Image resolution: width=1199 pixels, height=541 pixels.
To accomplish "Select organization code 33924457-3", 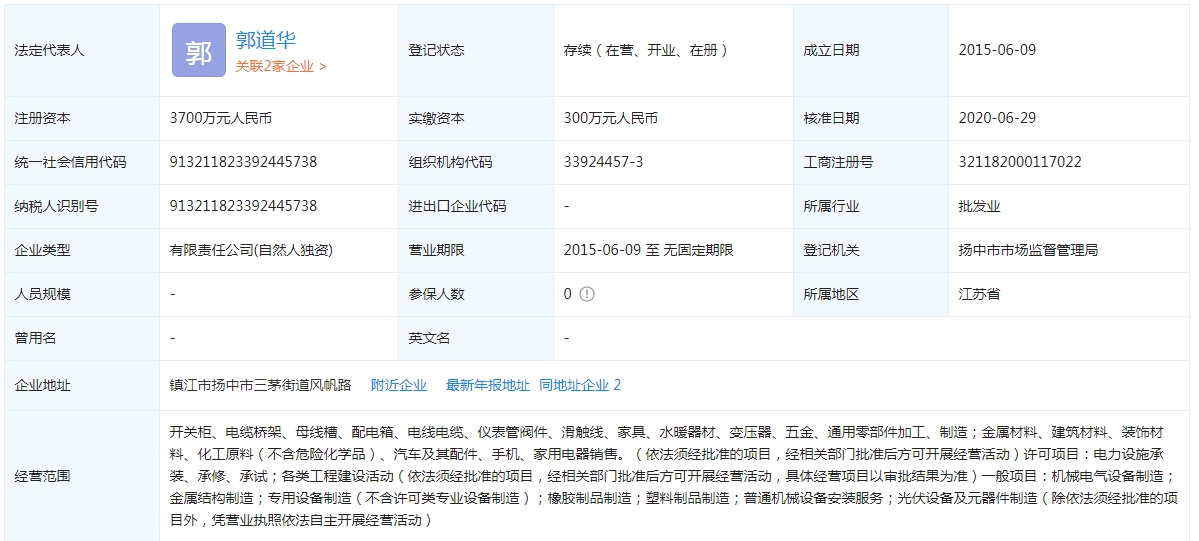I will click(603, 162).
